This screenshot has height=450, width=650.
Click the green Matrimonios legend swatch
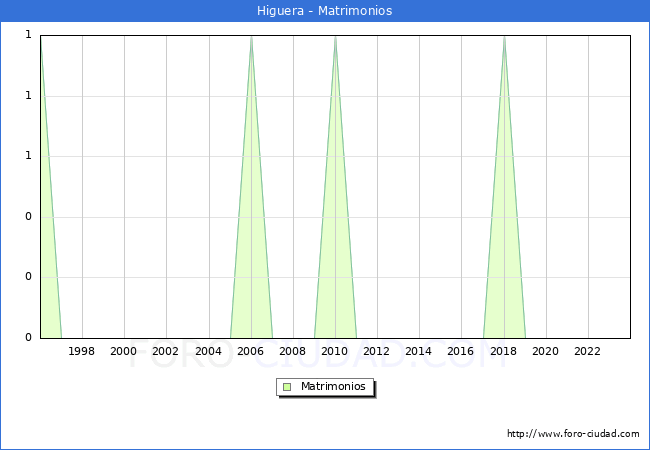287,386
